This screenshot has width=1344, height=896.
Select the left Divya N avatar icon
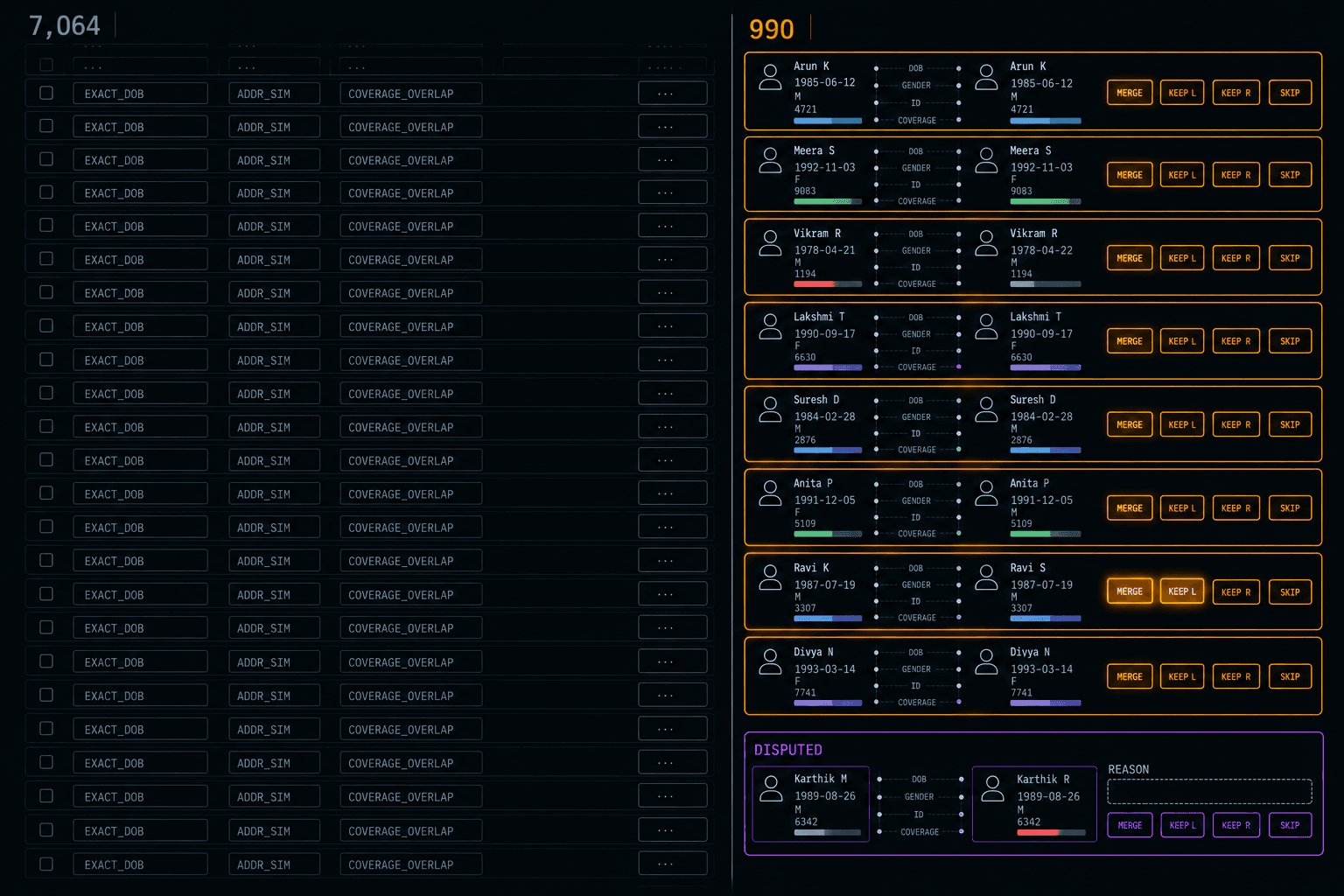pyautogui.click(x=770, y=661)
